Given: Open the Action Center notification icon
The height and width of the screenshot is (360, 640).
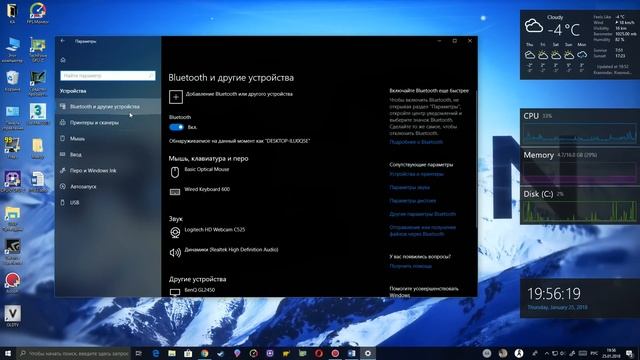Looking at the screenshot, I should coord(629,353).
